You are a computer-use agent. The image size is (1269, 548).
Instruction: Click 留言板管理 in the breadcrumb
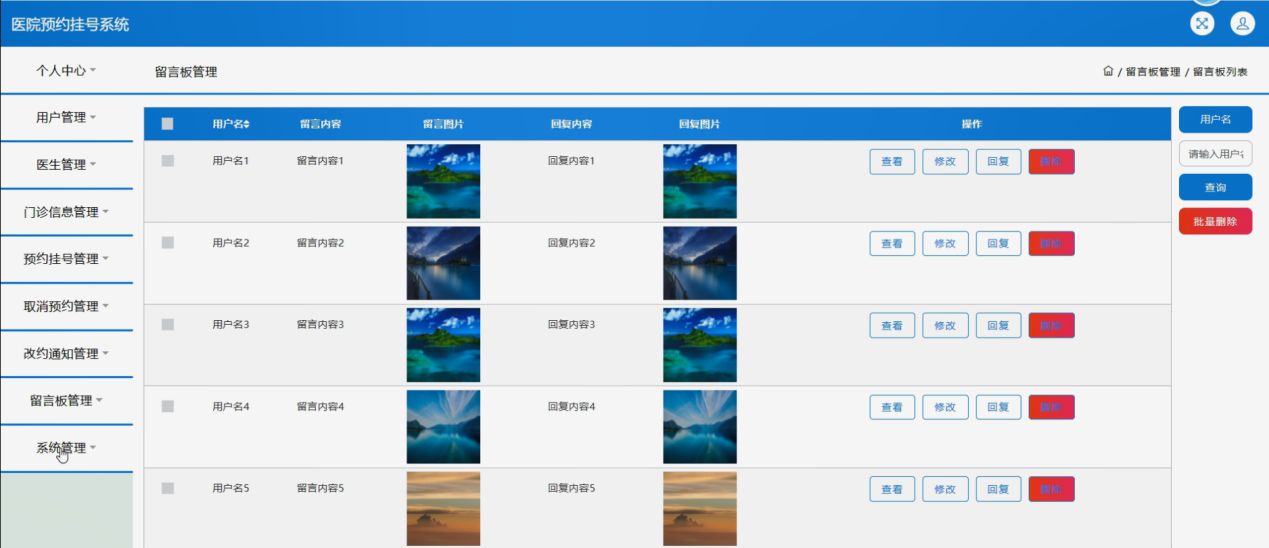[1153, 72]
